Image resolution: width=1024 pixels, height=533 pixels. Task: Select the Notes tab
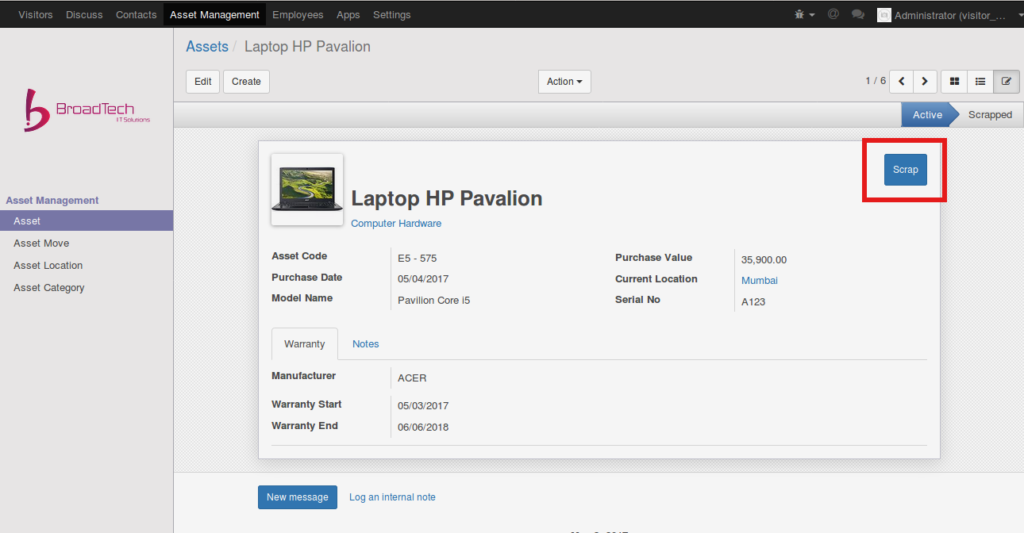[366, 344]
